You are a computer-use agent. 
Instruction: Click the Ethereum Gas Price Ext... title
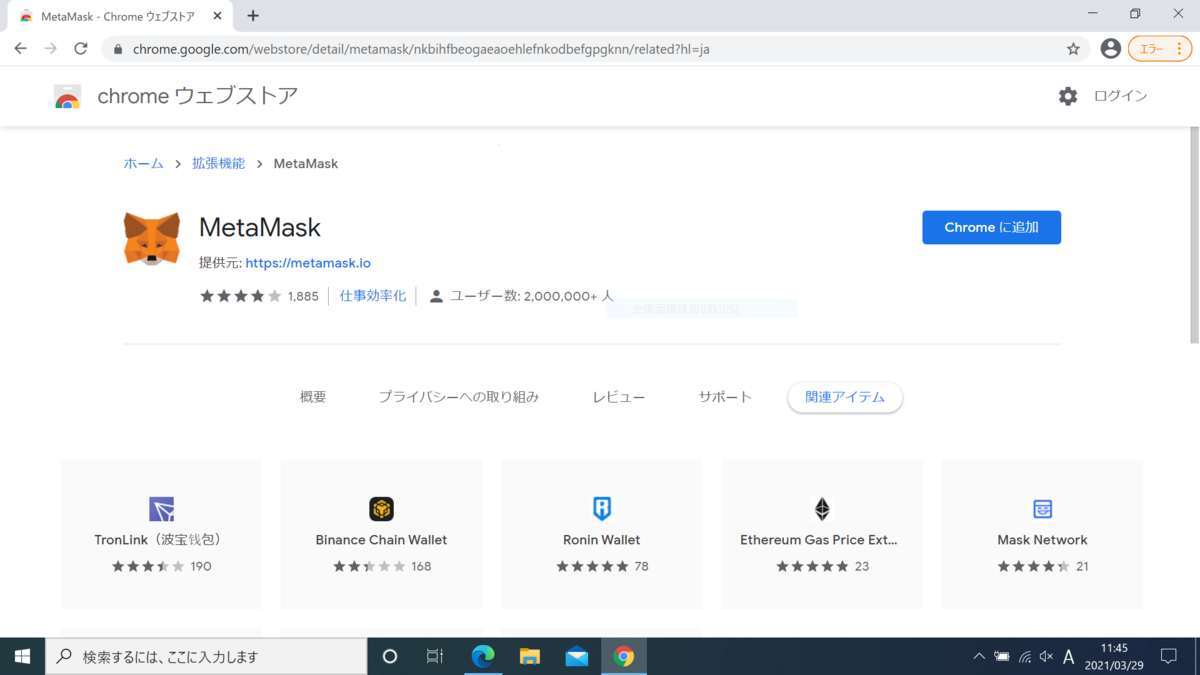(x=819, y=539)
